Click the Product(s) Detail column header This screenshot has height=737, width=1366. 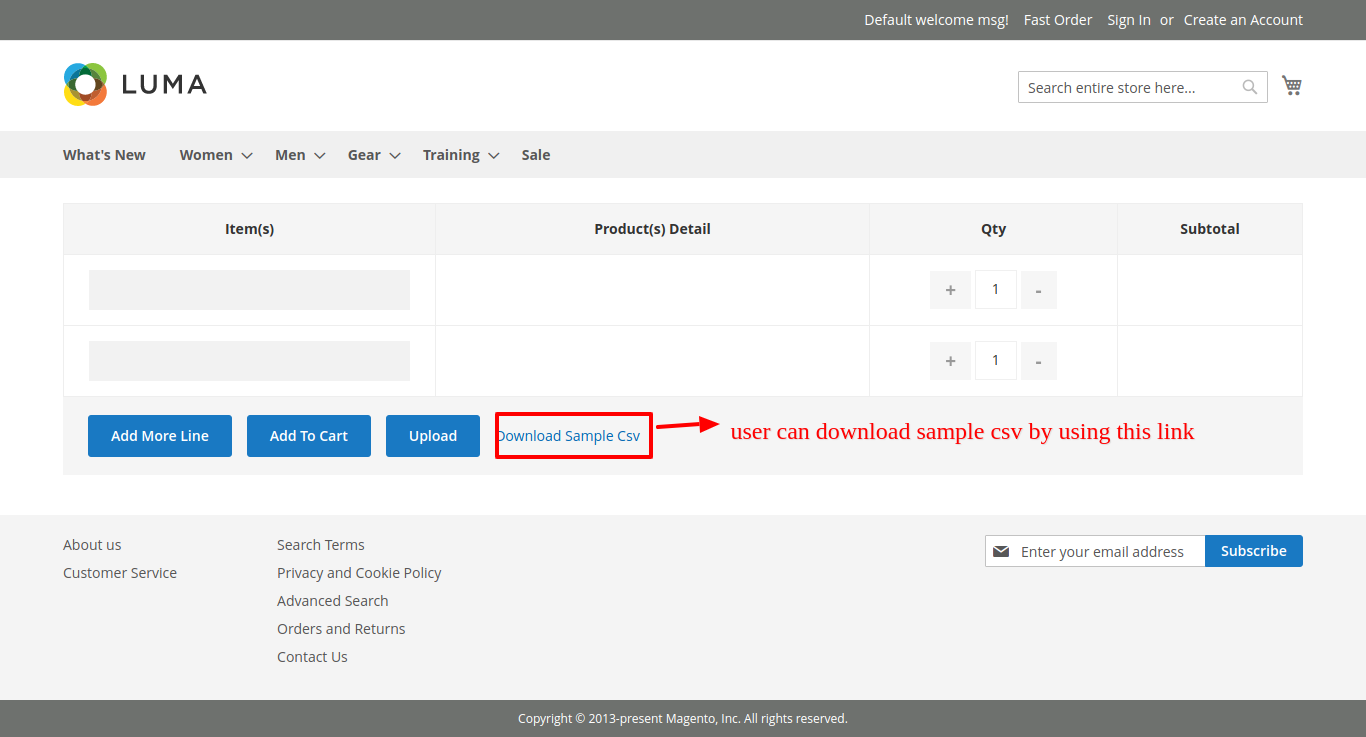(x=652, y=229)
